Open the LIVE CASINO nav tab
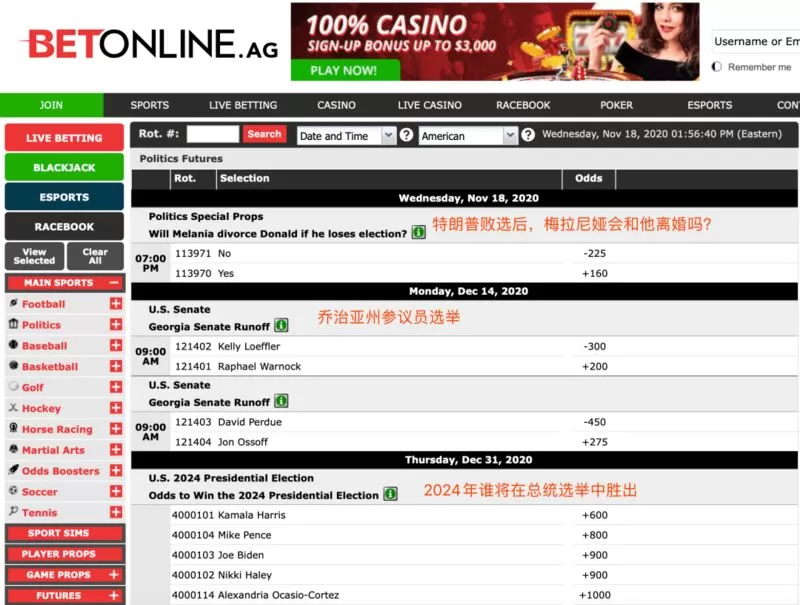 click(x=430, y=105)
